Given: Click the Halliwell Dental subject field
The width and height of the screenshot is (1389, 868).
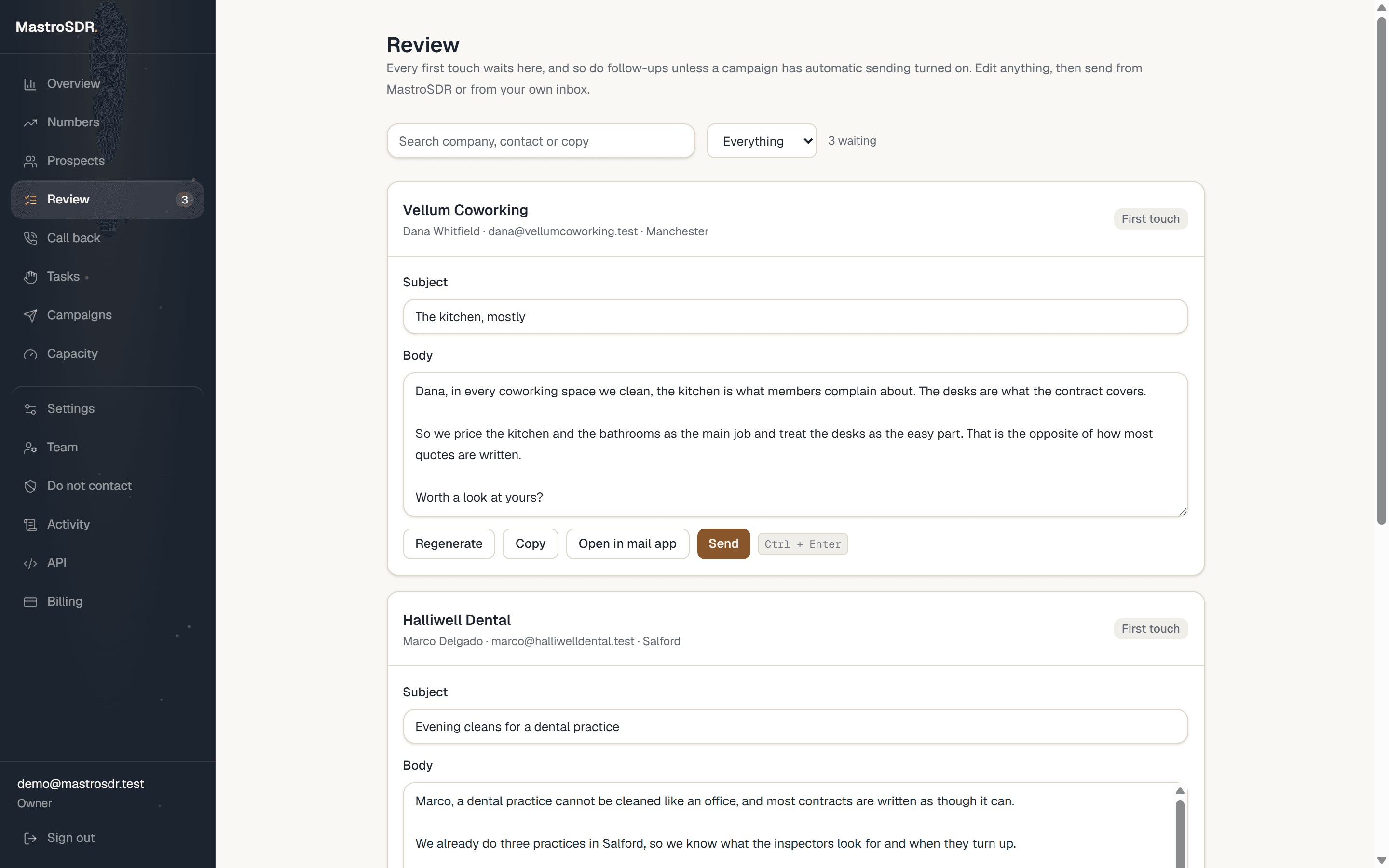Looking at the screenshot, I should [795, 726].
